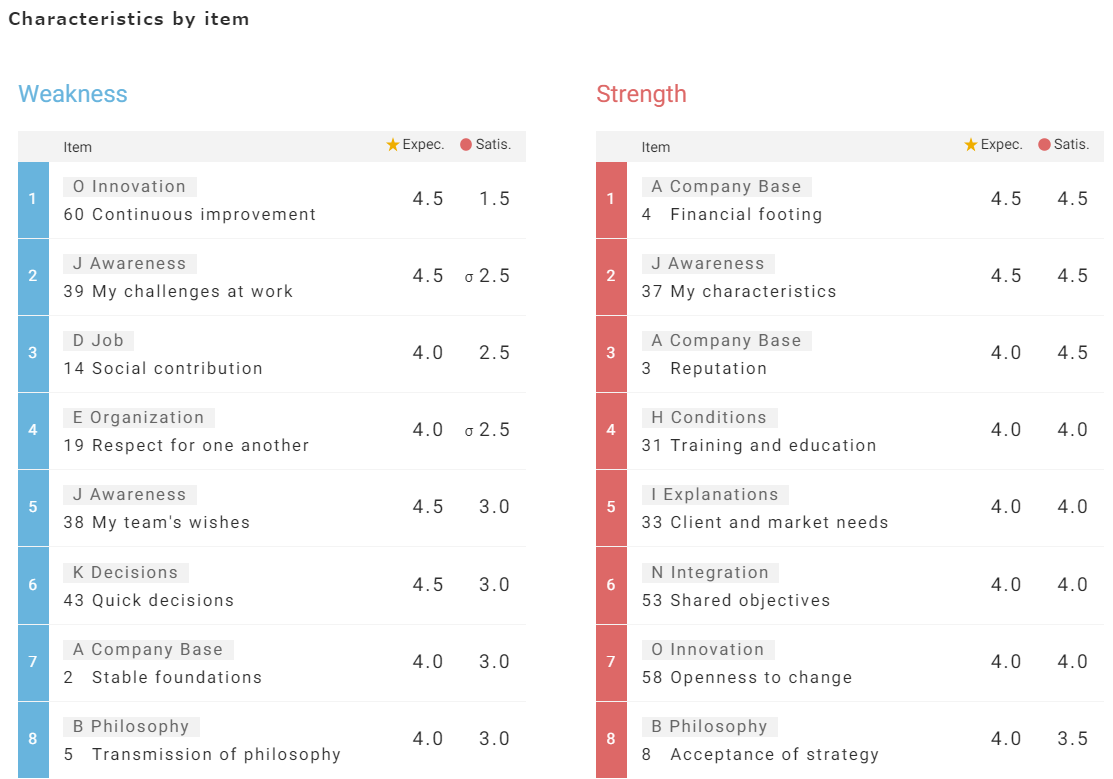Click sigma symbol on Respect for one another row
The width and height of the screenshot is (1113, 779).
469,431
